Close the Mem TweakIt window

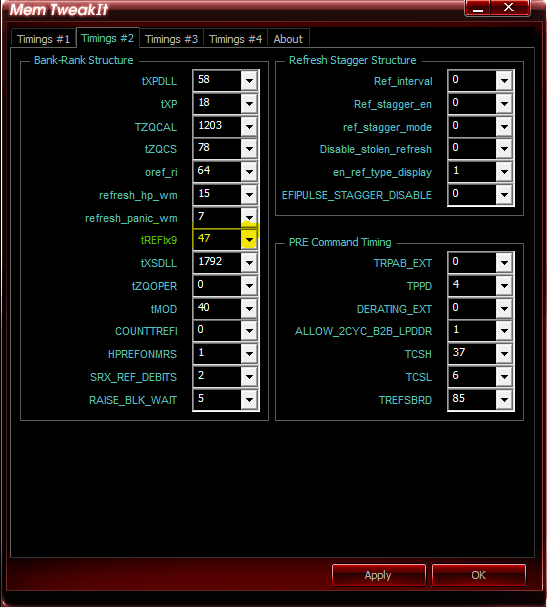509,8
